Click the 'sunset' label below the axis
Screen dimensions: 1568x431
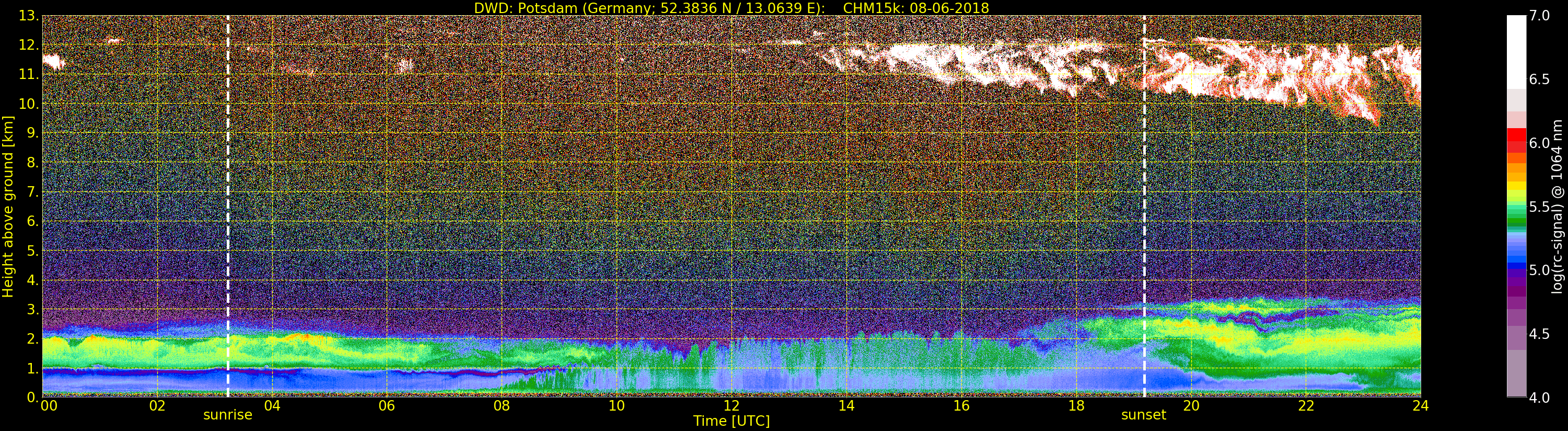[x=1144, y=415]
